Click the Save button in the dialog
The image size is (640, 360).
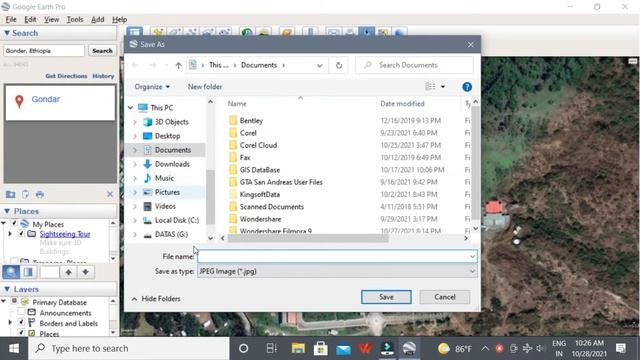click(x=386, y=297)
